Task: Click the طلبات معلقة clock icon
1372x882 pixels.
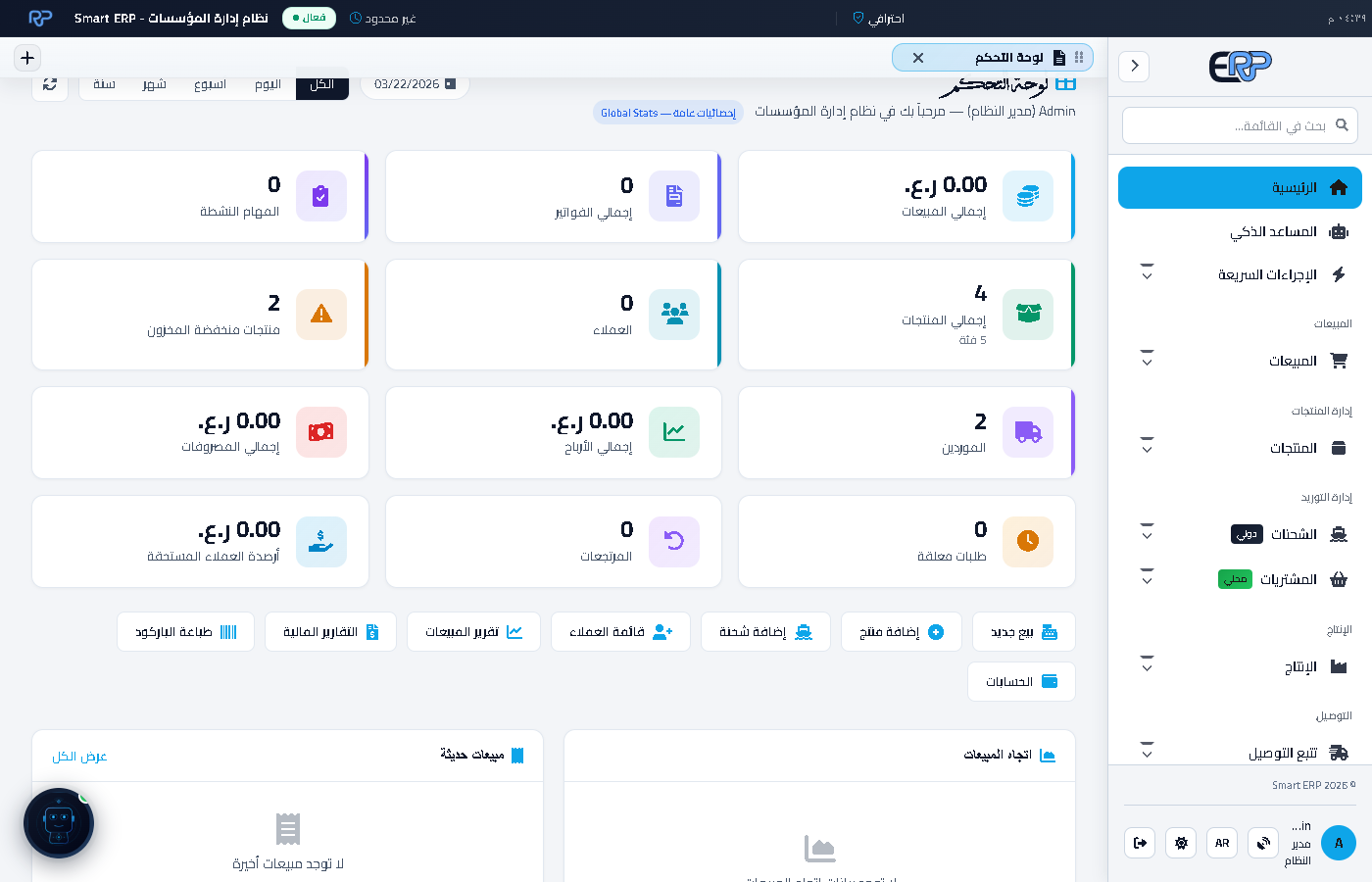Action: (x=1028, y=541)
